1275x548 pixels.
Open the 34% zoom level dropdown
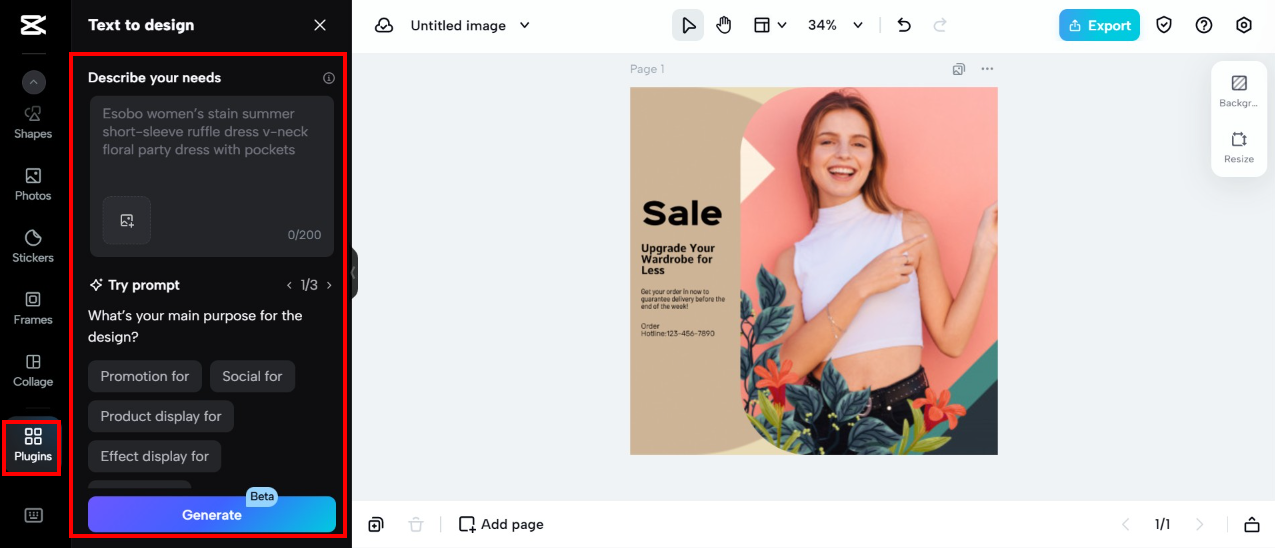(836, 25)
